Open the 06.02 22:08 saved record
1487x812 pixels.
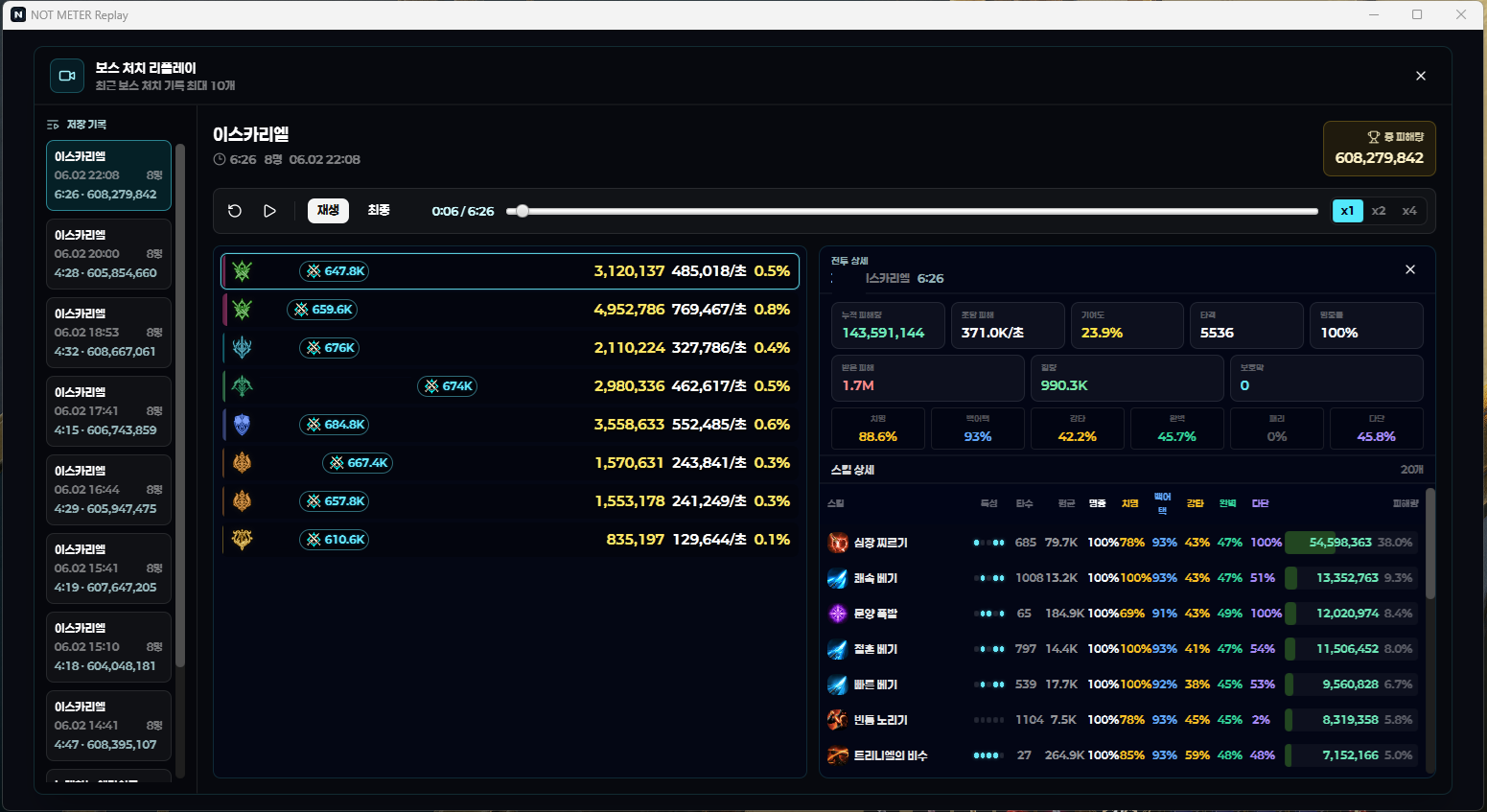(x=108, y=175)
